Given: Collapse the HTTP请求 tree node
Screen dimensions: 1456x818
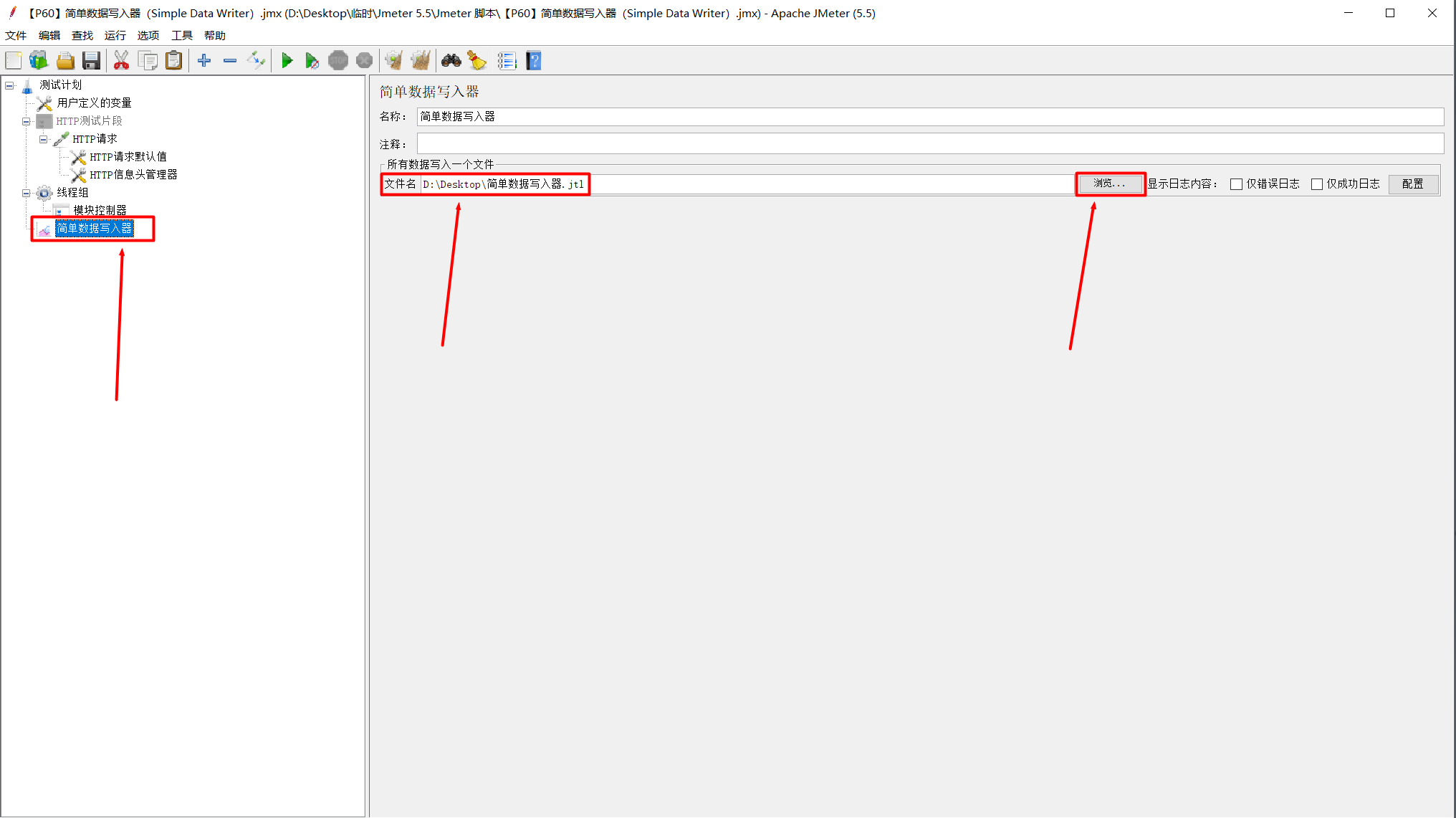Looking at the screenshot, I should point(44,139).
